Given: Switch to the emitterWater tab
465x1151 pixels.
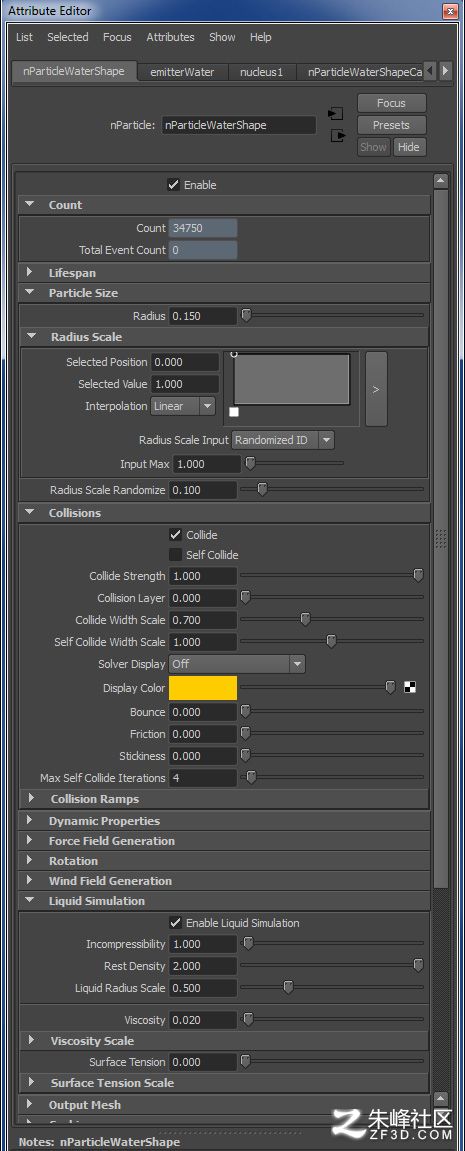Looking at the screenshot, I should (x=182, y=72).
